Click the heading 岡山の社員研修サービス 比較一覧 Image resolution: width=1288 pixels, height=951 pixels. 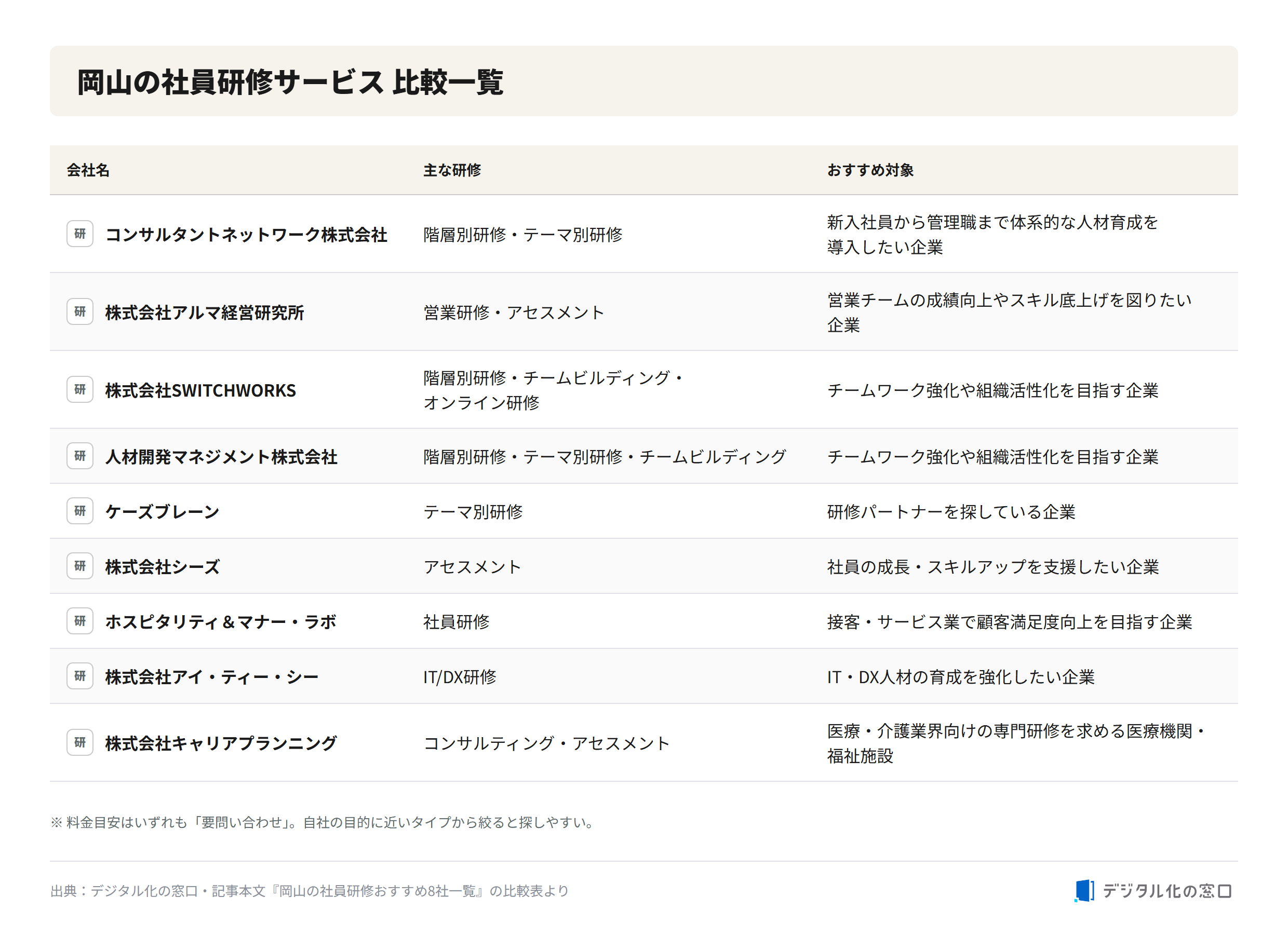pos(291,81)
